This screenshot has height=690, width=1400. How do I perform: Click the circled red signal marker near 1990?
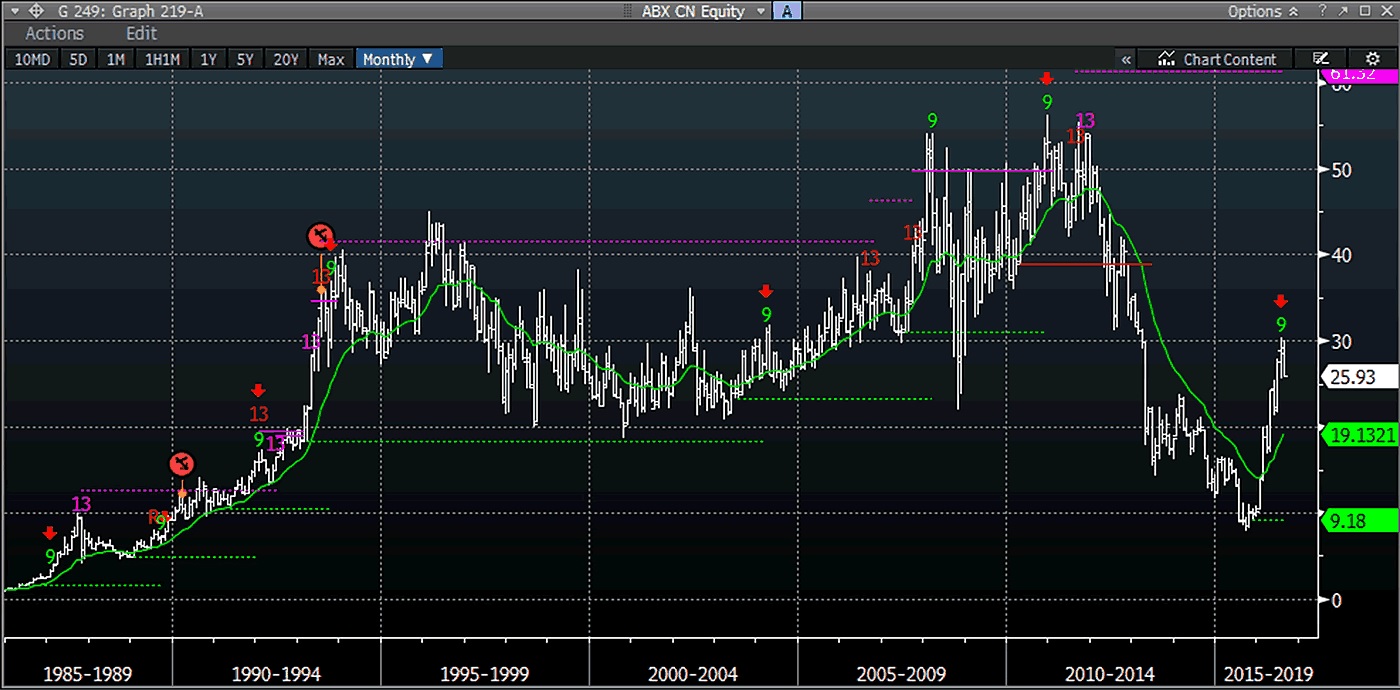(x=182, y=464)
